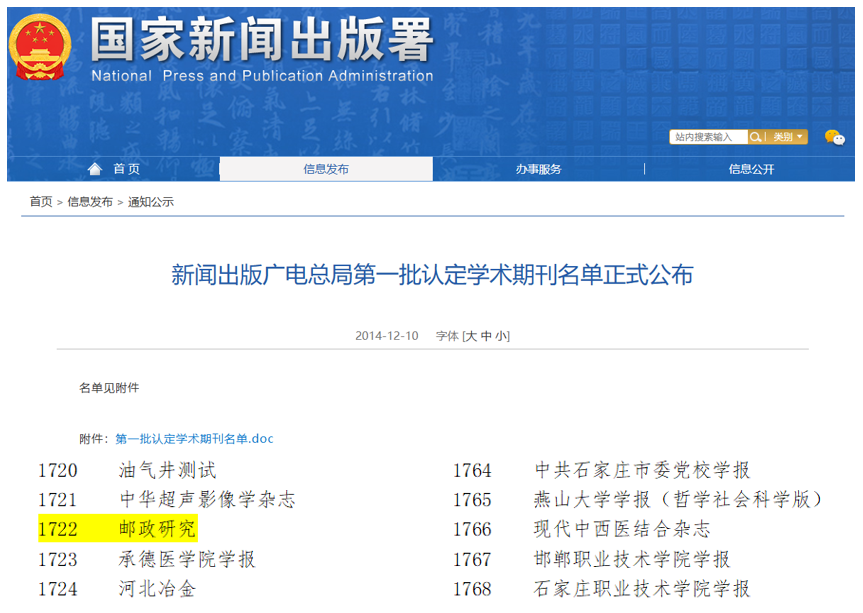The width and height of the screenshot is (863, 613).
Task: Select the 信息发布 navigation tab
Action: (x=326, y=169)
